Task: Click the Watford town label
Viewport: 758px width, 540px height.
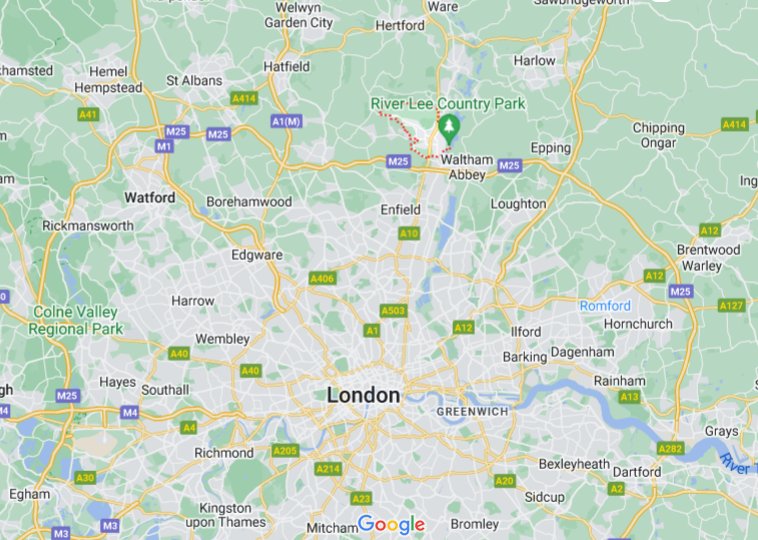Action: [x=150, y=198]
